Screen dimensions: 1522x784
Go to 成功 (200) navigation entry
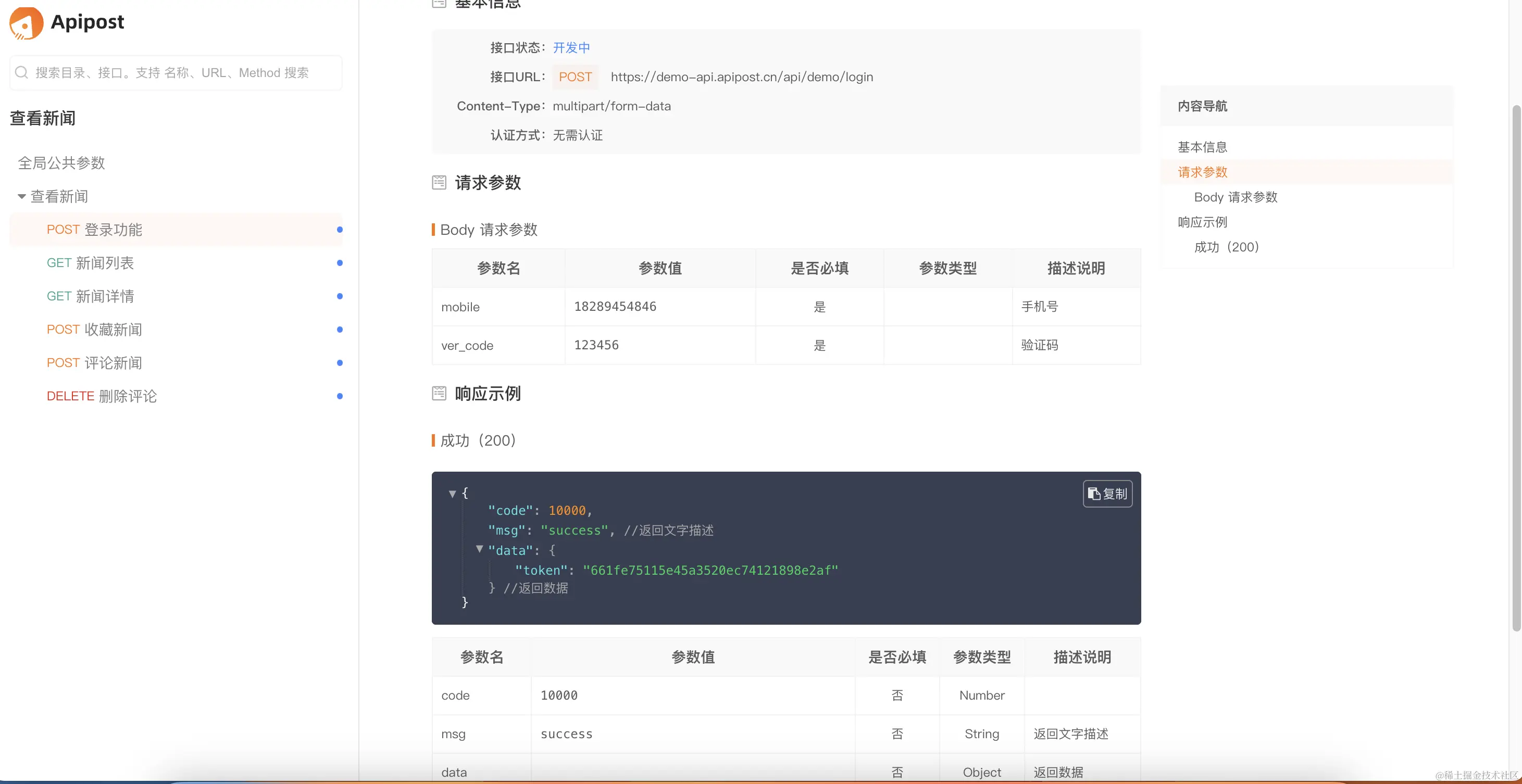point(1226,247)
